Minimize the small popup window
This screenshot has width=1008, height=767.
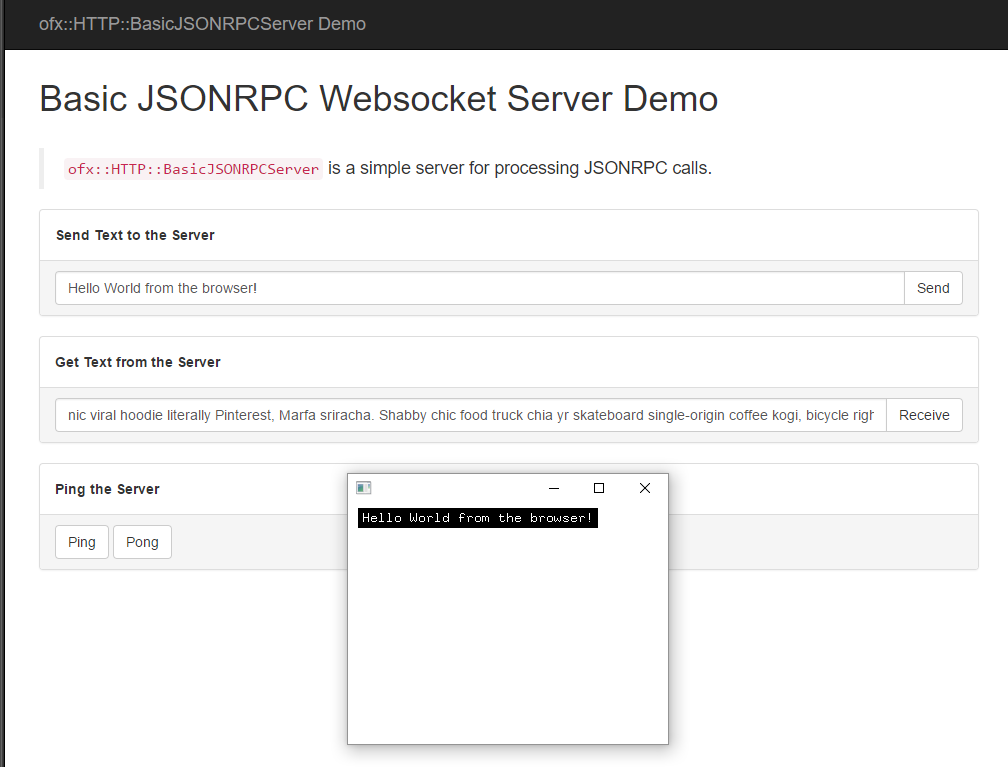pos(554,488)
